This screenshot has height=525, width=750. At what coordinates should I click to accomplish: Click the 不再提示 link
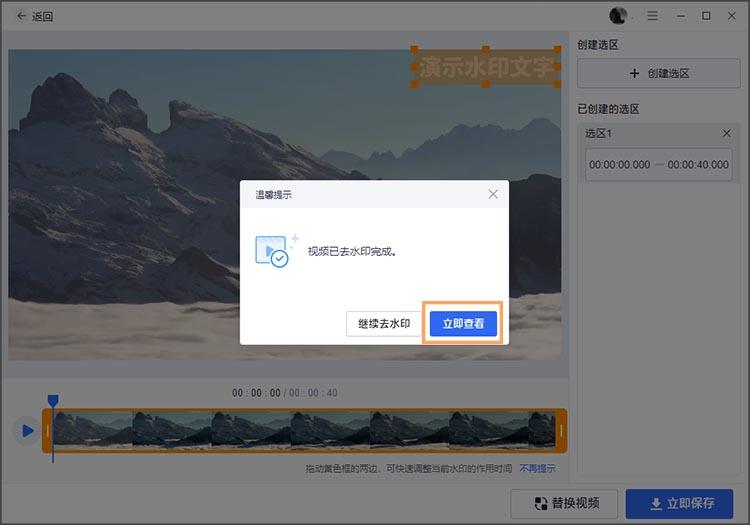(537, 469)
